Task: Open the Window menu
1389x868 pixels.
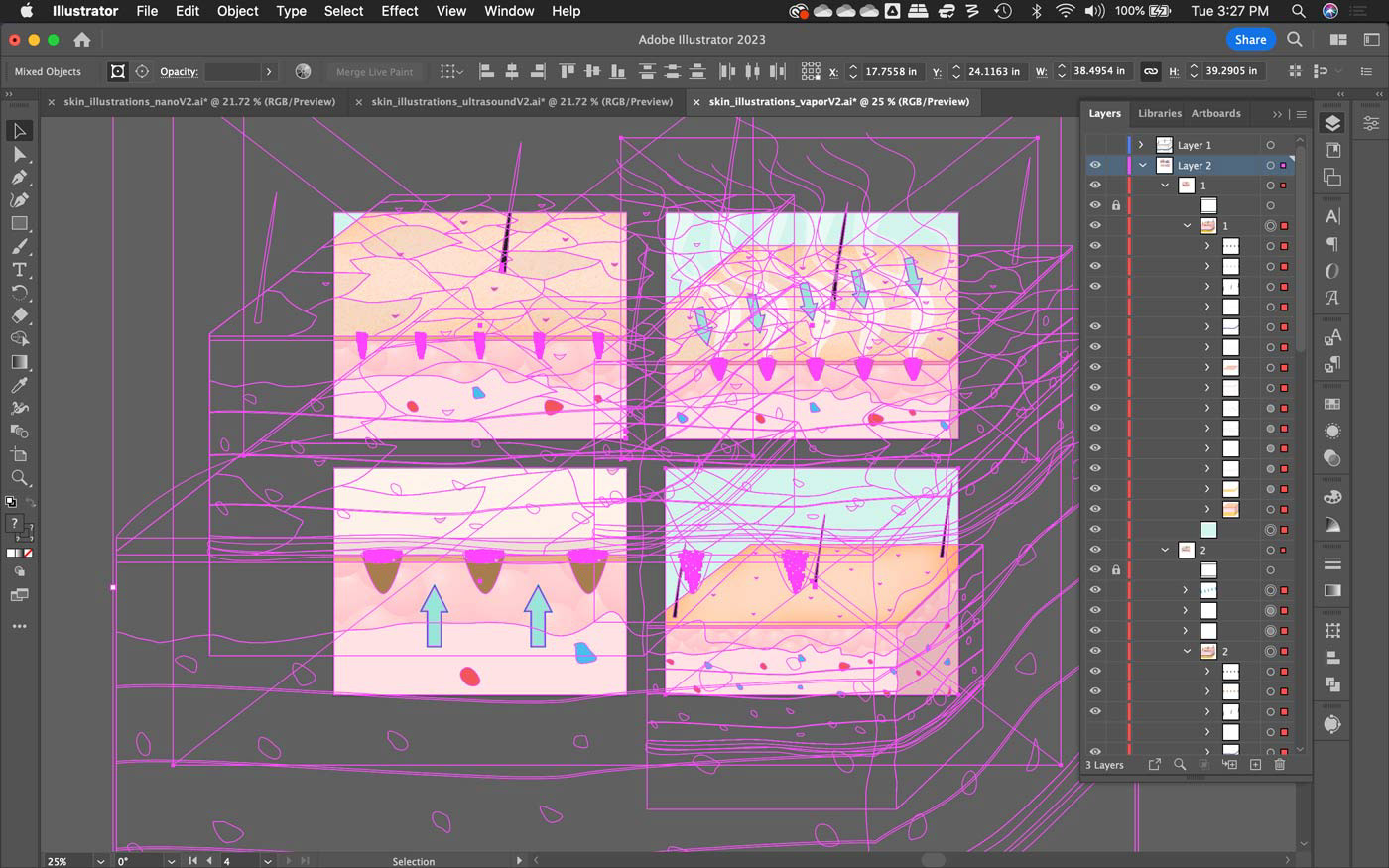Action: click(x=509, y=11)
